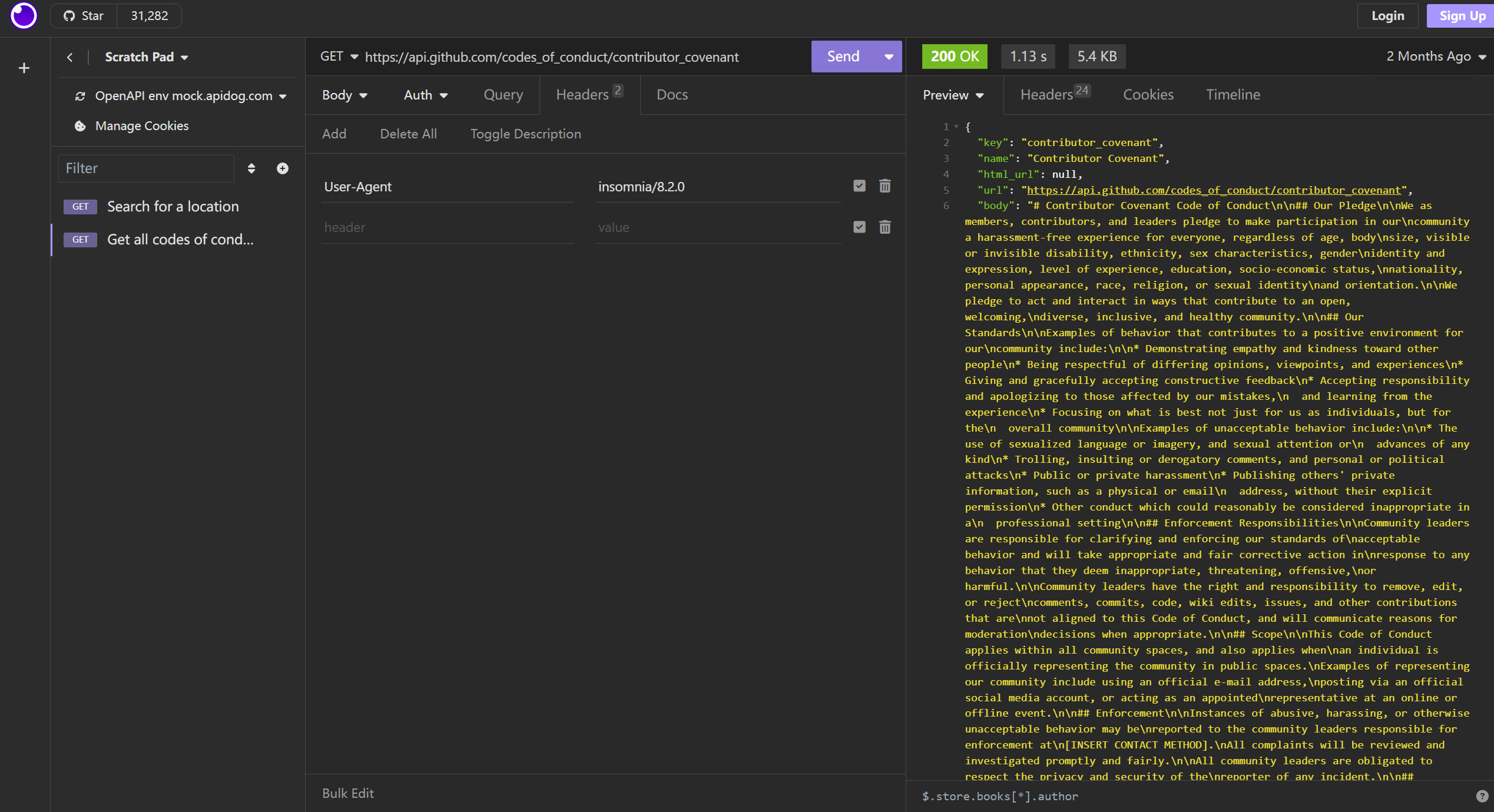Open the Preview mode dropdown

[953, 95]
